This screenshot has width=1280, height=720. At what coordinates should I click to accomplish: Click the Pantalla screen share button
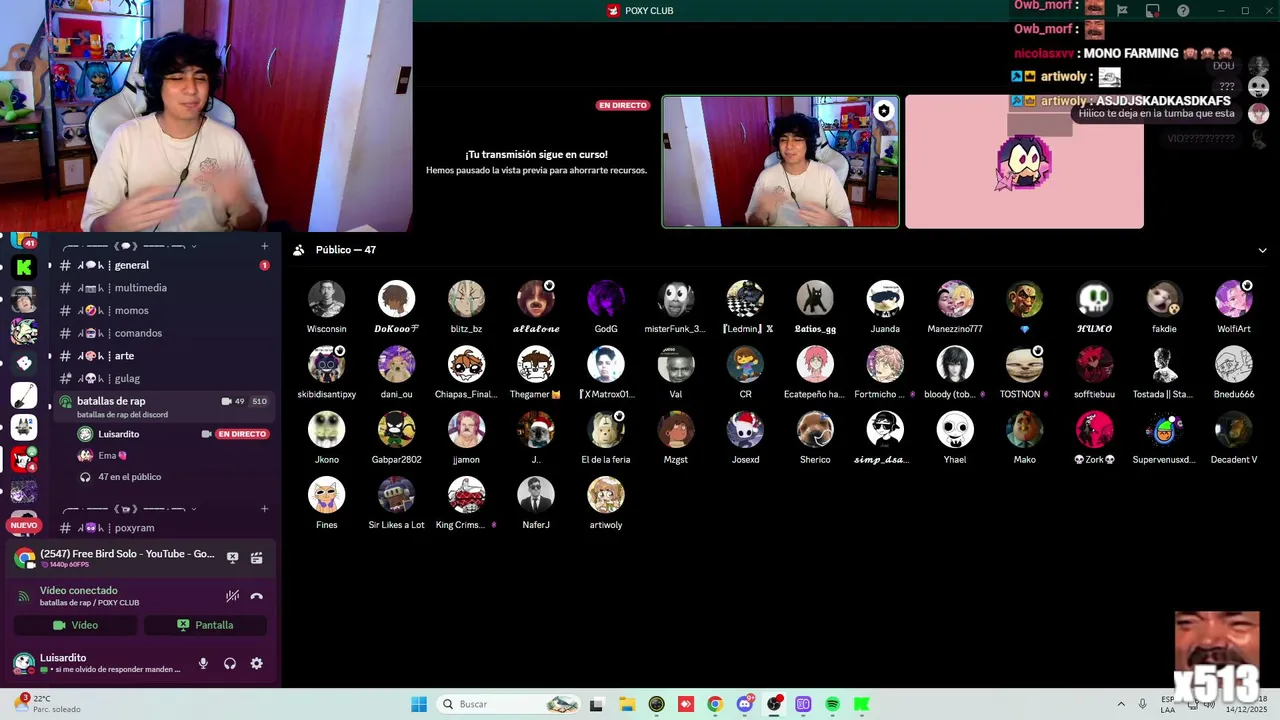point(205,625)
